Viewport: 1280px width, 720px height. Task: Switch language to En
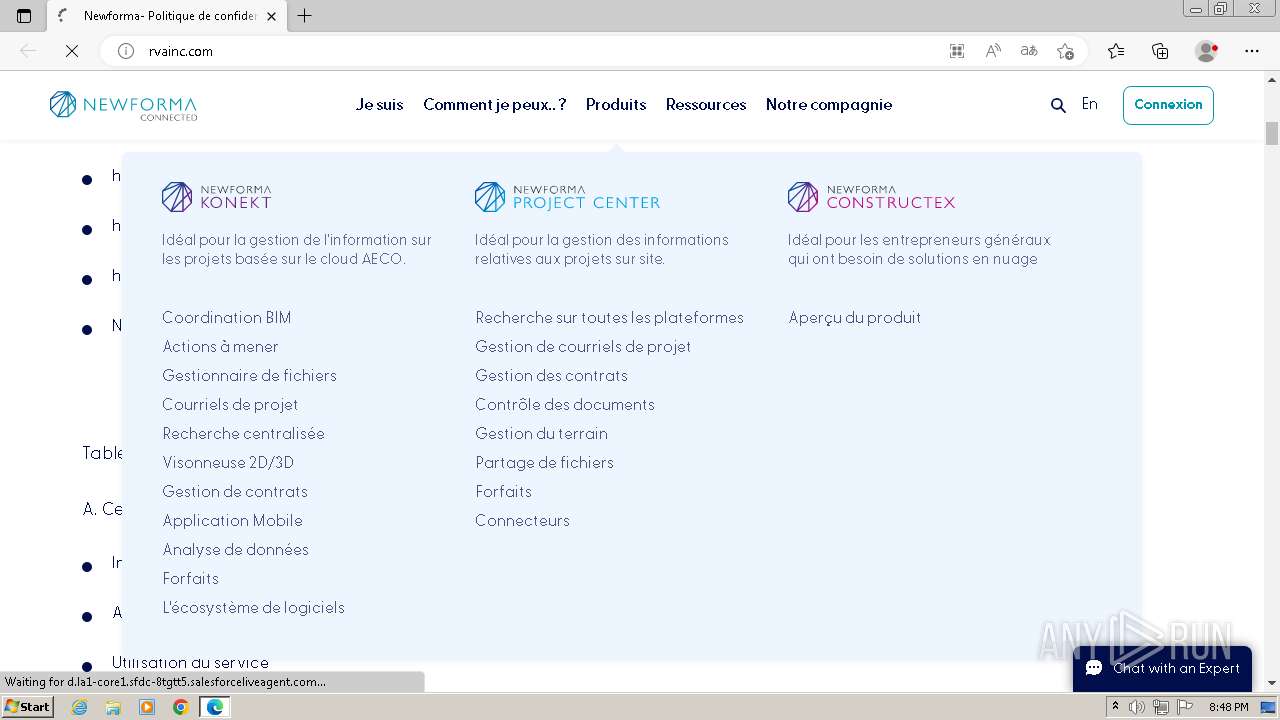1090,104
